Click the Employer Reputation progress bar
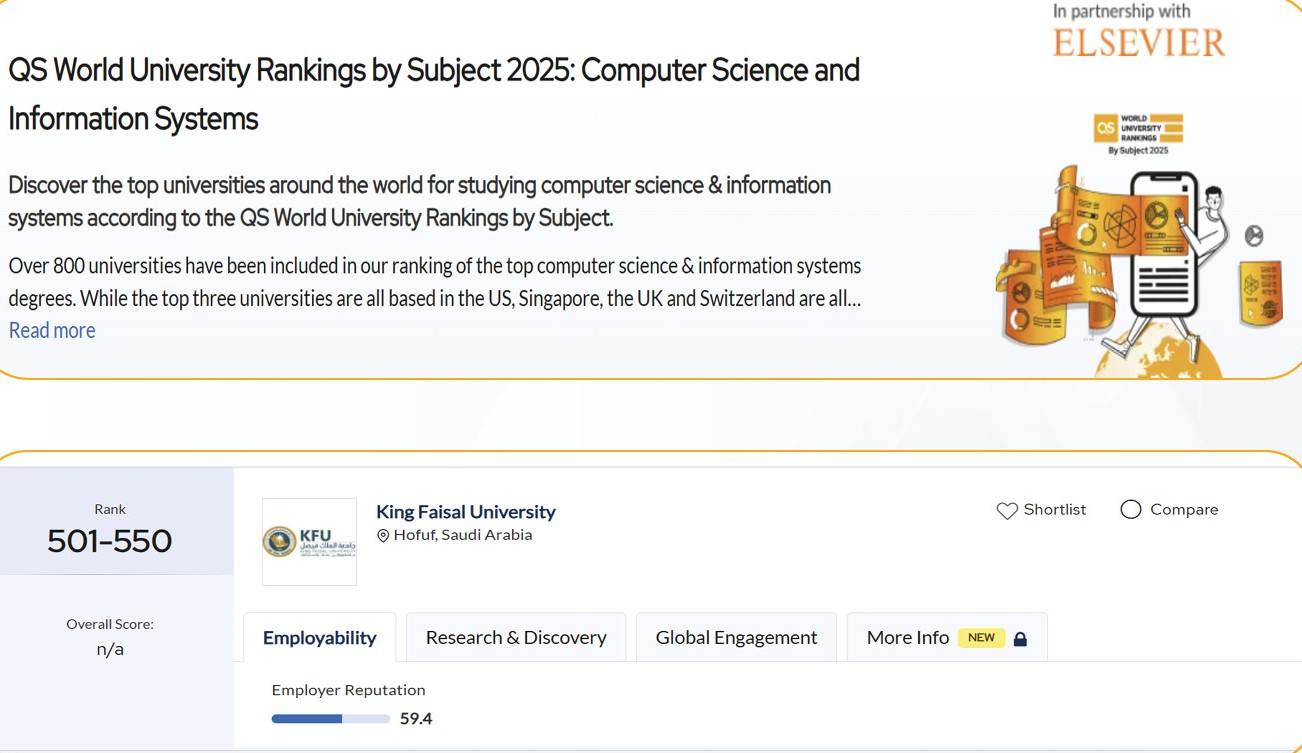Image resolution: width=1302 pixels, height=753 pixels. click(330, 719)
